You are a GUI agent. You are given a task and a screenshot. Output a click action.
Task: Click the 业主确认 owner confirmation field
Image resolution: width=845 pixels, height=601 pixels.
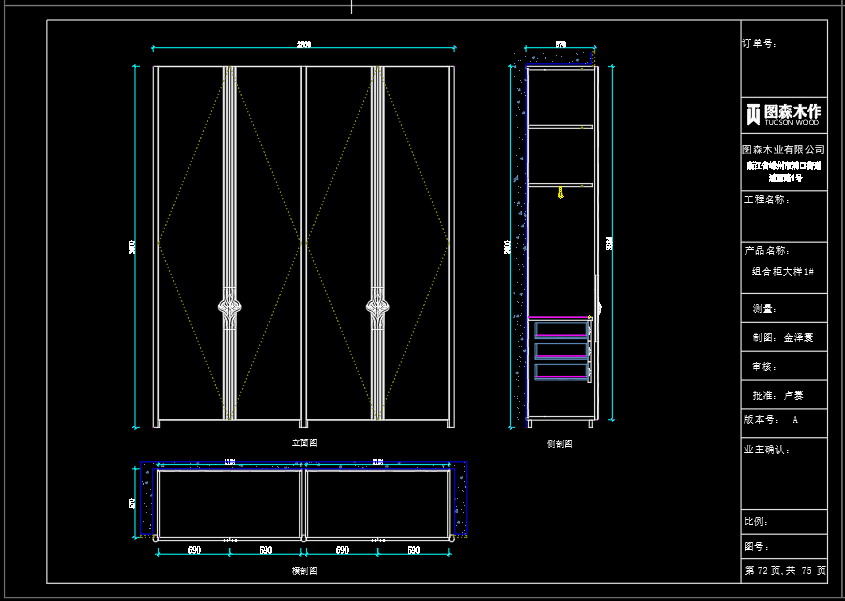tap(766, 450)
